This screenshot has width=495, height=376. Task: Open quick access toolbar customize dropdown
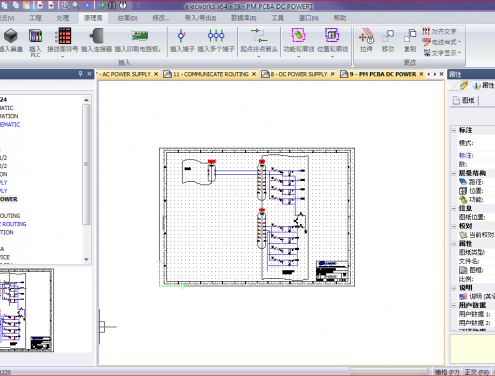point(138,5)
